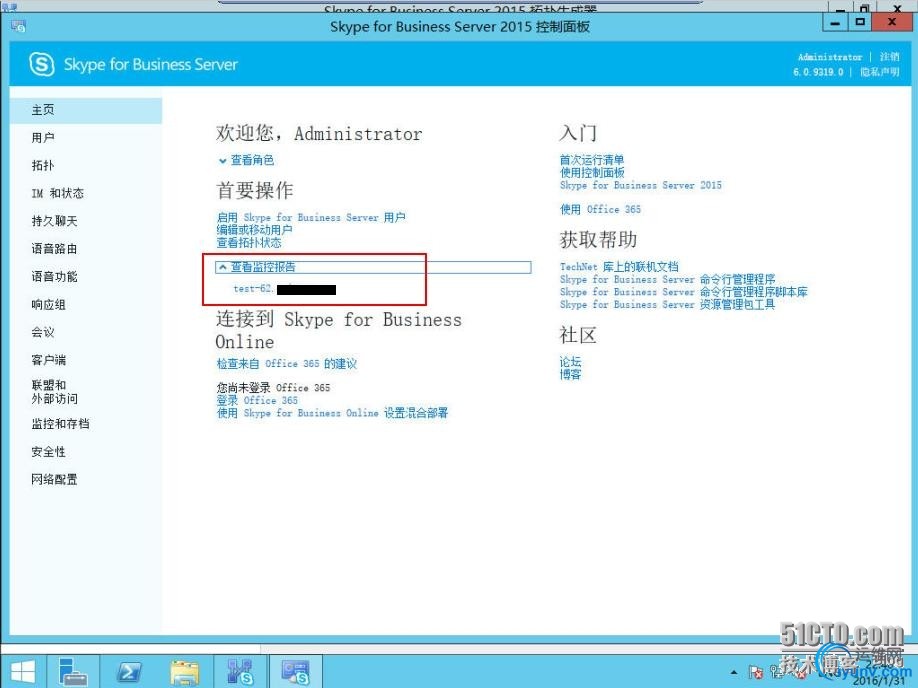Switch to Control Panel taskbar icon

tap(296, 672)
